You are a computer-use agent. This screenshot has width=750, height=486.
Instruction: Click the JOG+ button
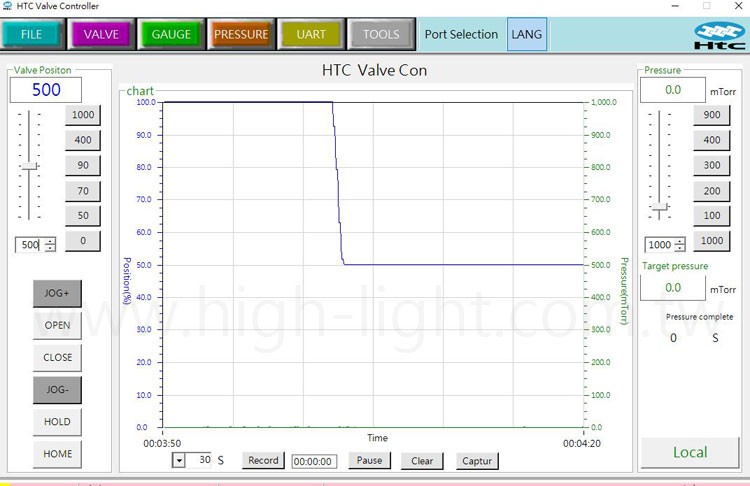point(57,293)
